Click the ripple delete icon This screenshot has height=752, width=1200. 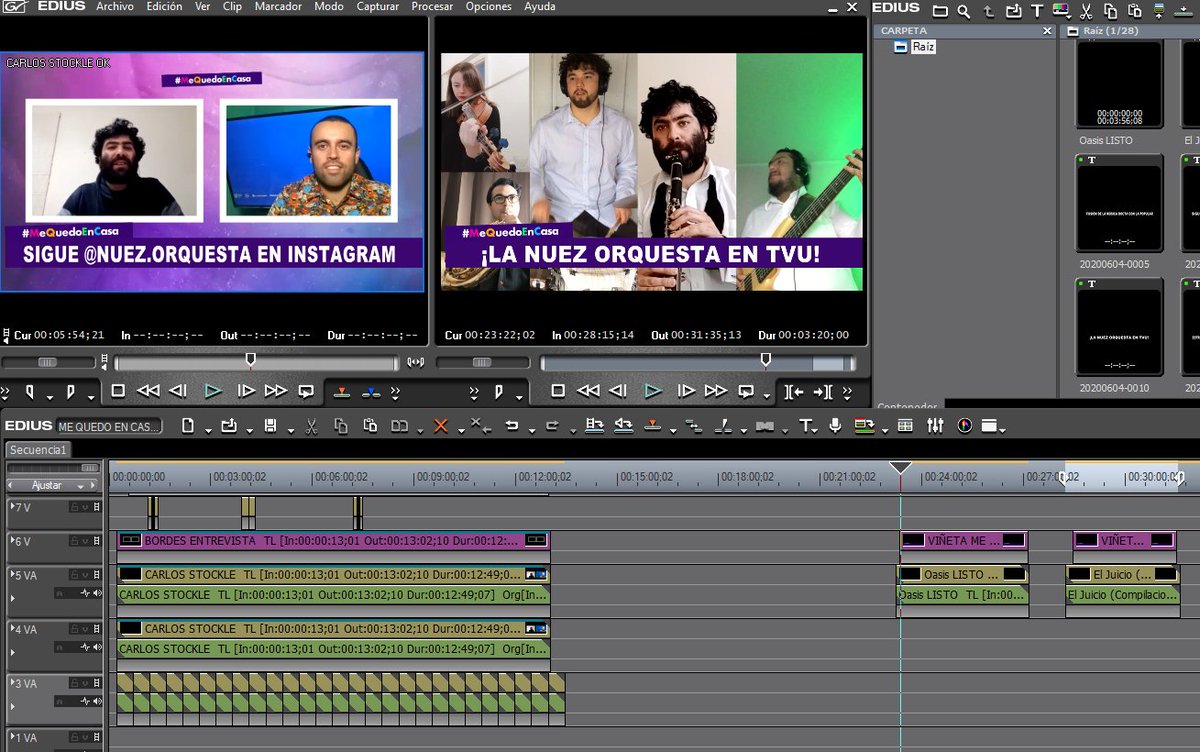point(480,426)
